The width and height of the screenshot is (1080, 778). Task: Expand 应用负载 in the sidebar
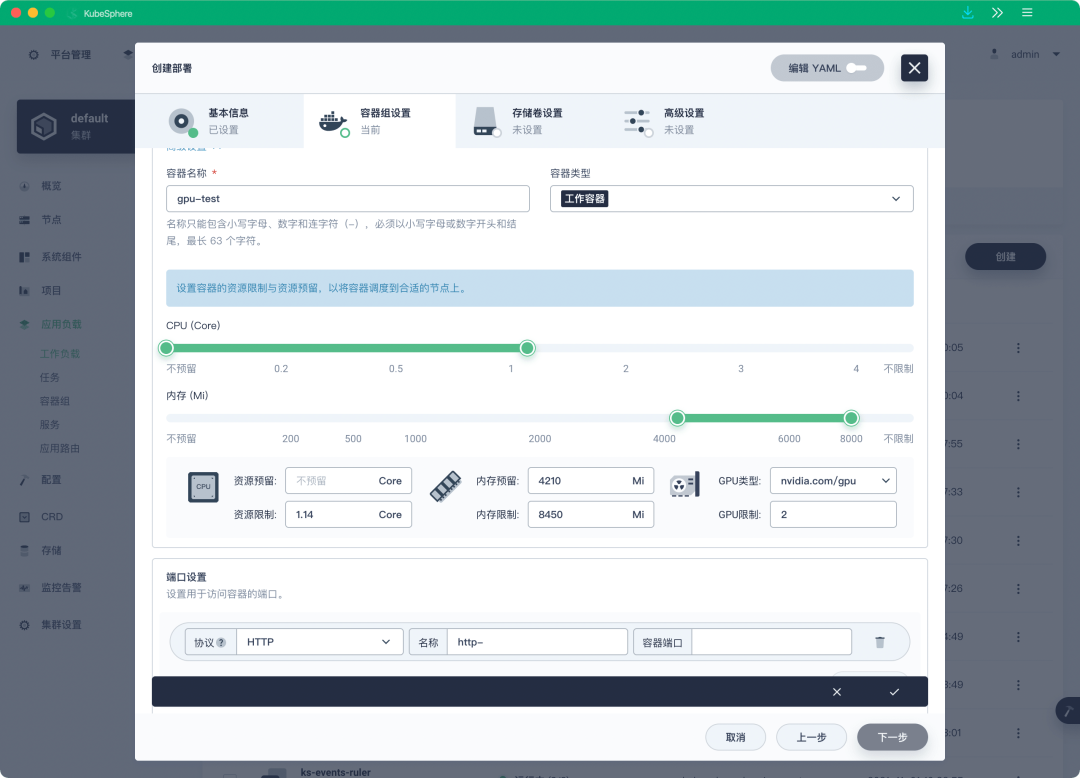point(50,324)
